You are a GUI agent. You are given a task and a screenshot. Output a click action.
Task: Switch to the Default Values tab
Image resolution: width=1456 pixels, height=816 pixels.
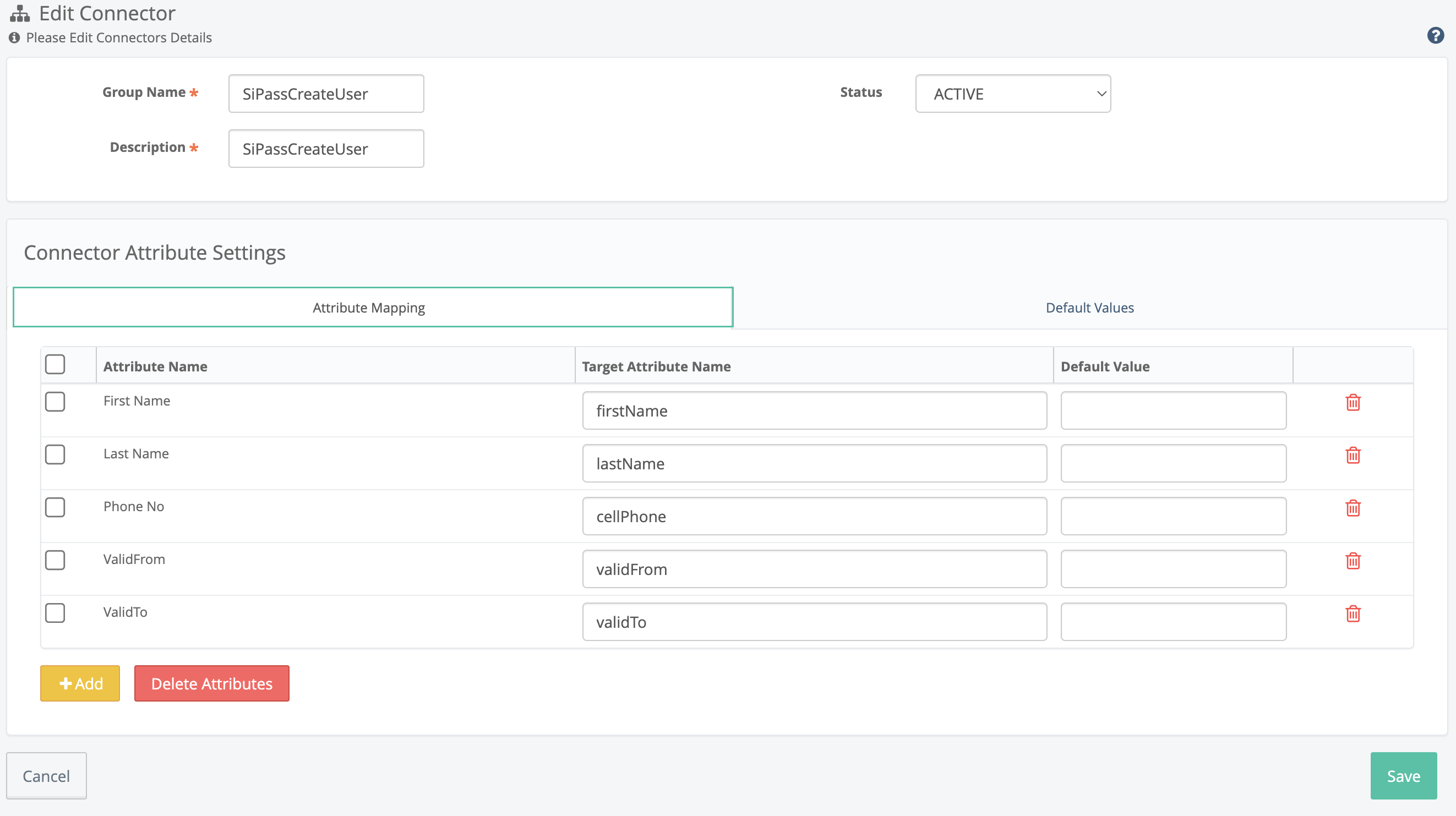(1089, 308)
